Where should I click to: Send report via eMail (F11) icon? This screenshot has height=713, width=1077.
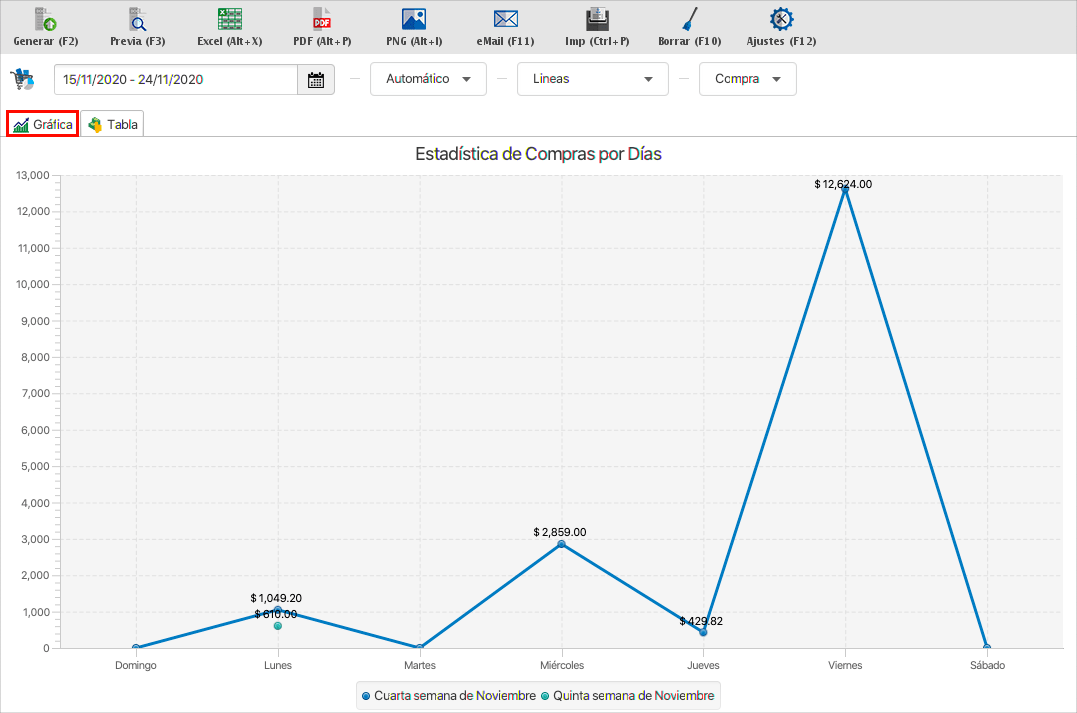(506, 19)
